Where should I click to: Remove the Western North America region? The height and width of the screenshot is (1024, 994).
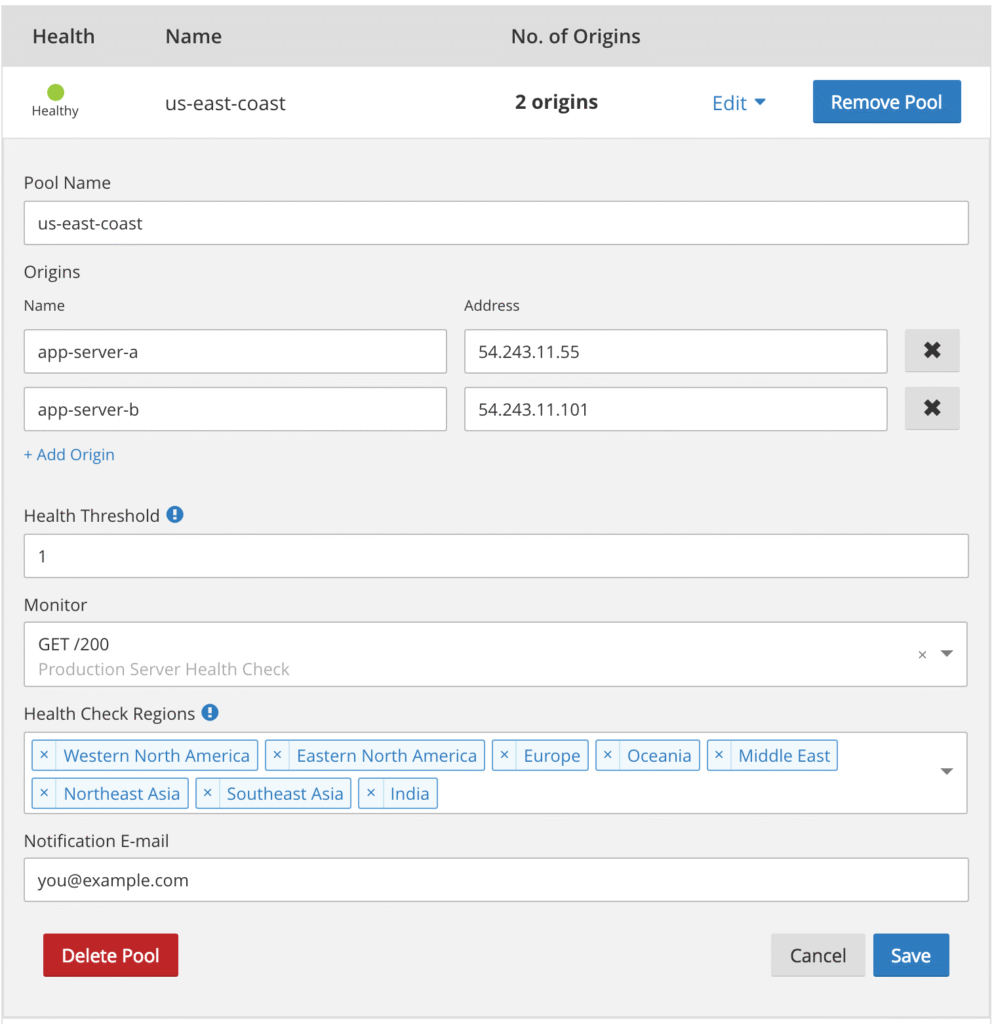pos(44,755)
